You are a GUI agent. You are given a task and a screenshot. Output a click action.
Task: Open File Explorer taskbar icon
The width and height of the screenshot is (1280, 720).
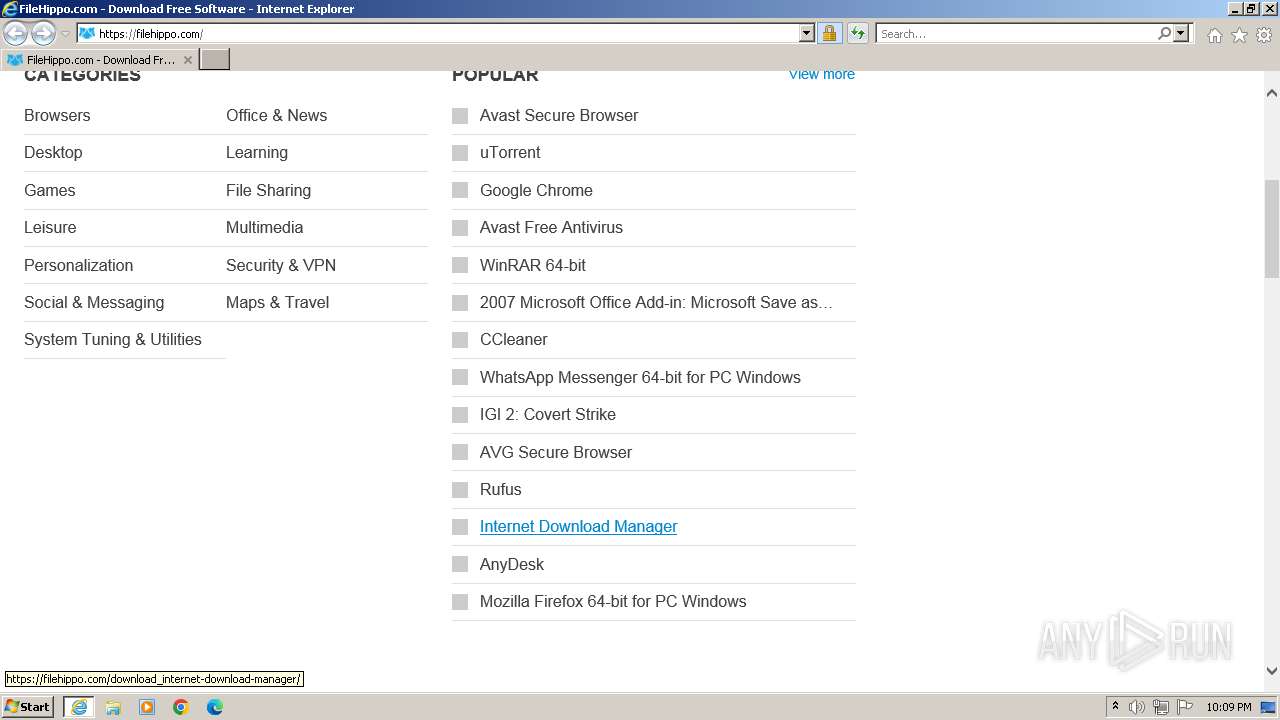(113, 707)
